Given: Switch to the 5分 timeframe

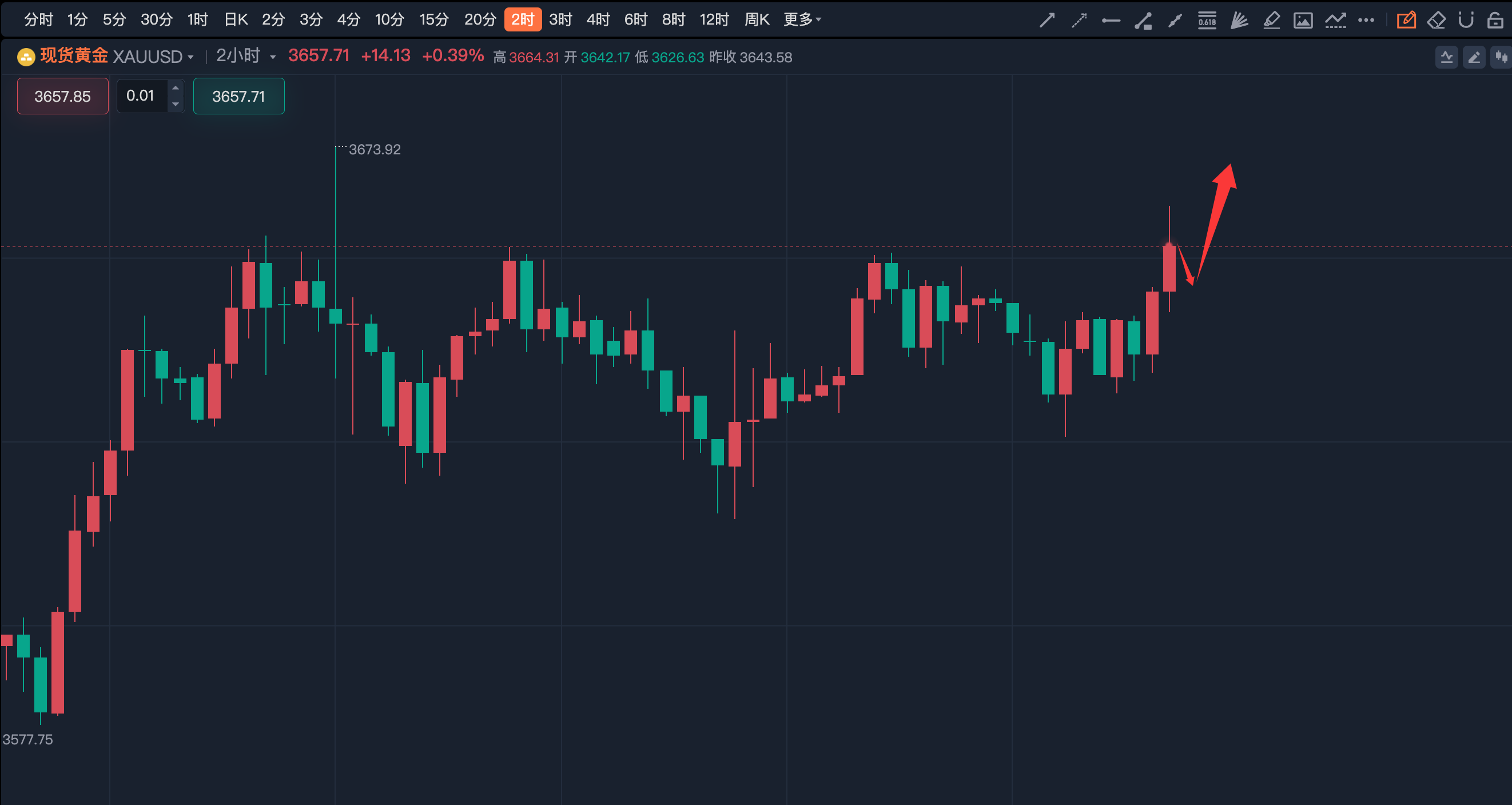Looking at the screenshot, I should point(114,20).
